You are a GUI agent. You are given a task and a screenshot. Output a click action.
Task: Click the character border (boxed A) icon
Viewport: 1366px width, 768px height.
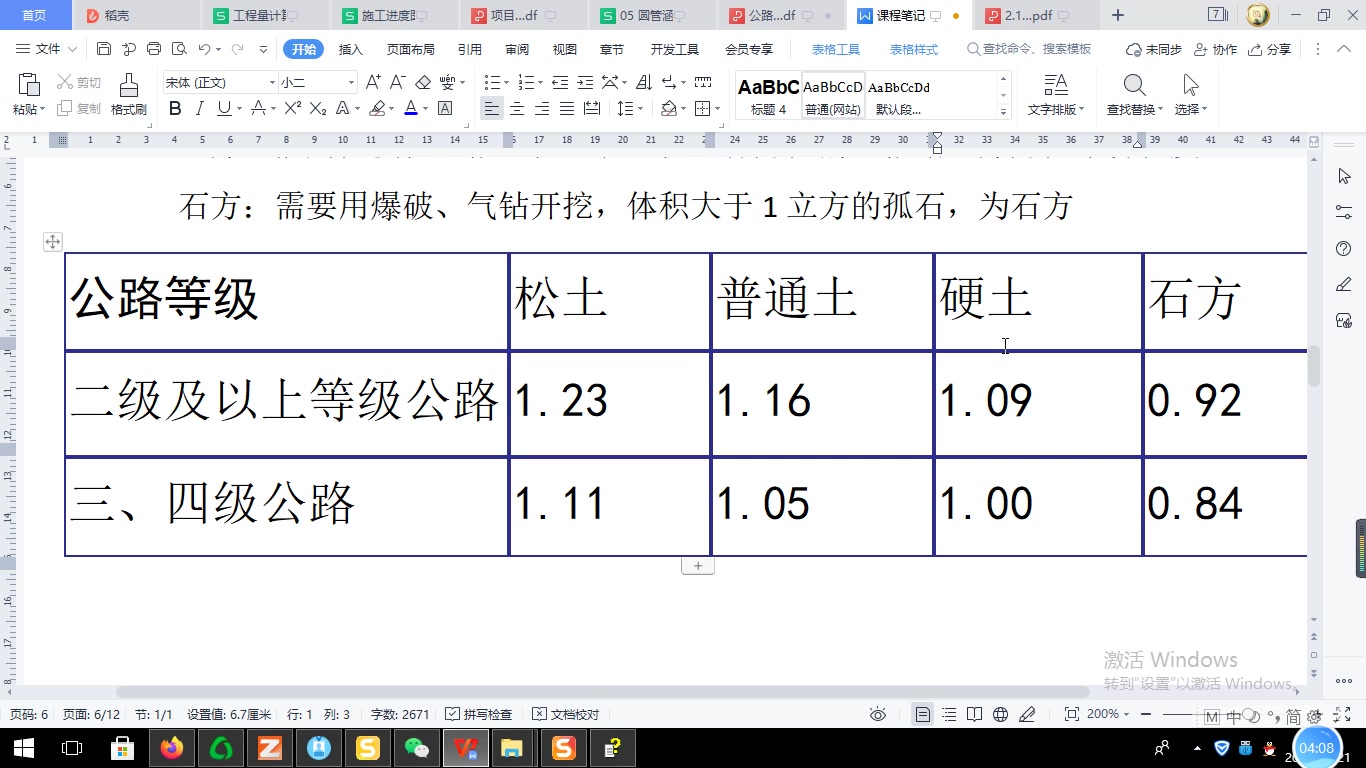tap(445, 109)
